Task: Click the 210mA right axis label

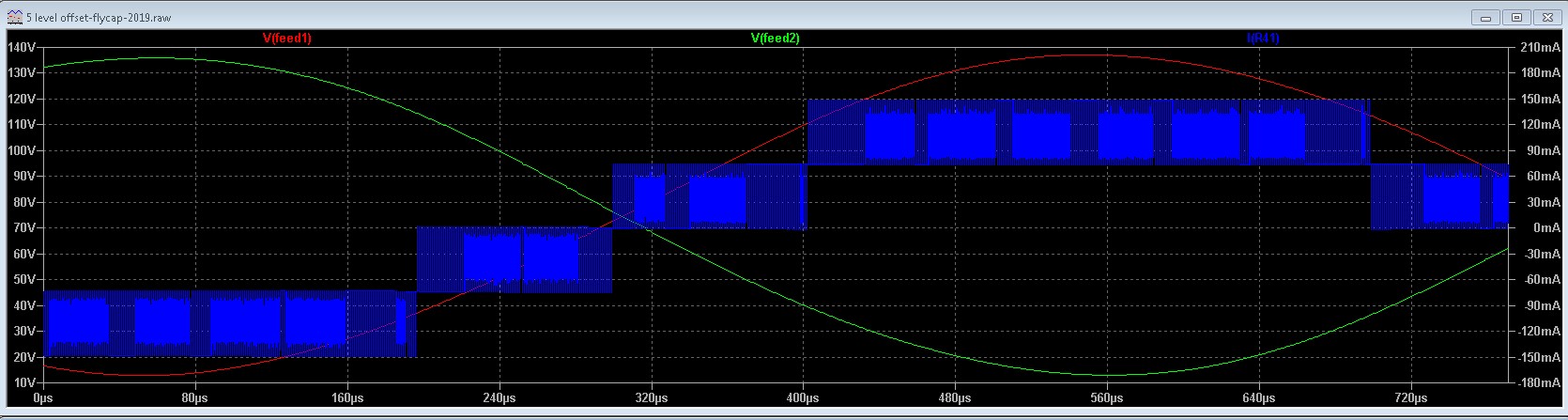Action: coord(1539,47)
